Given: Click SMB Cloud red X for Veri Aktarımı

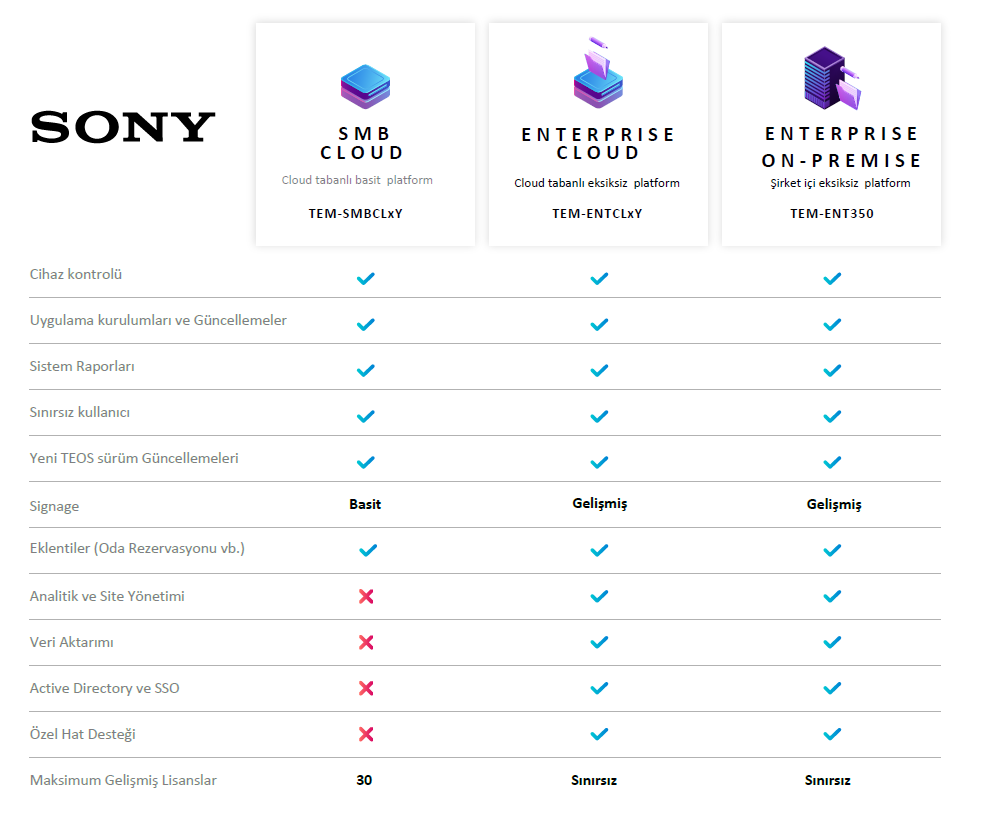Looking at the screenshot, I should pos(366,642).
